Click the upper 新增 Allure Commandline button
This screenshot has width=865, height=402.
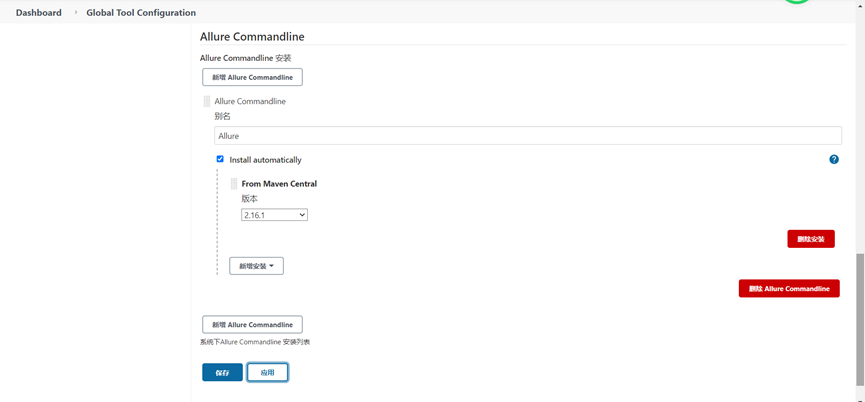[252, 77]
